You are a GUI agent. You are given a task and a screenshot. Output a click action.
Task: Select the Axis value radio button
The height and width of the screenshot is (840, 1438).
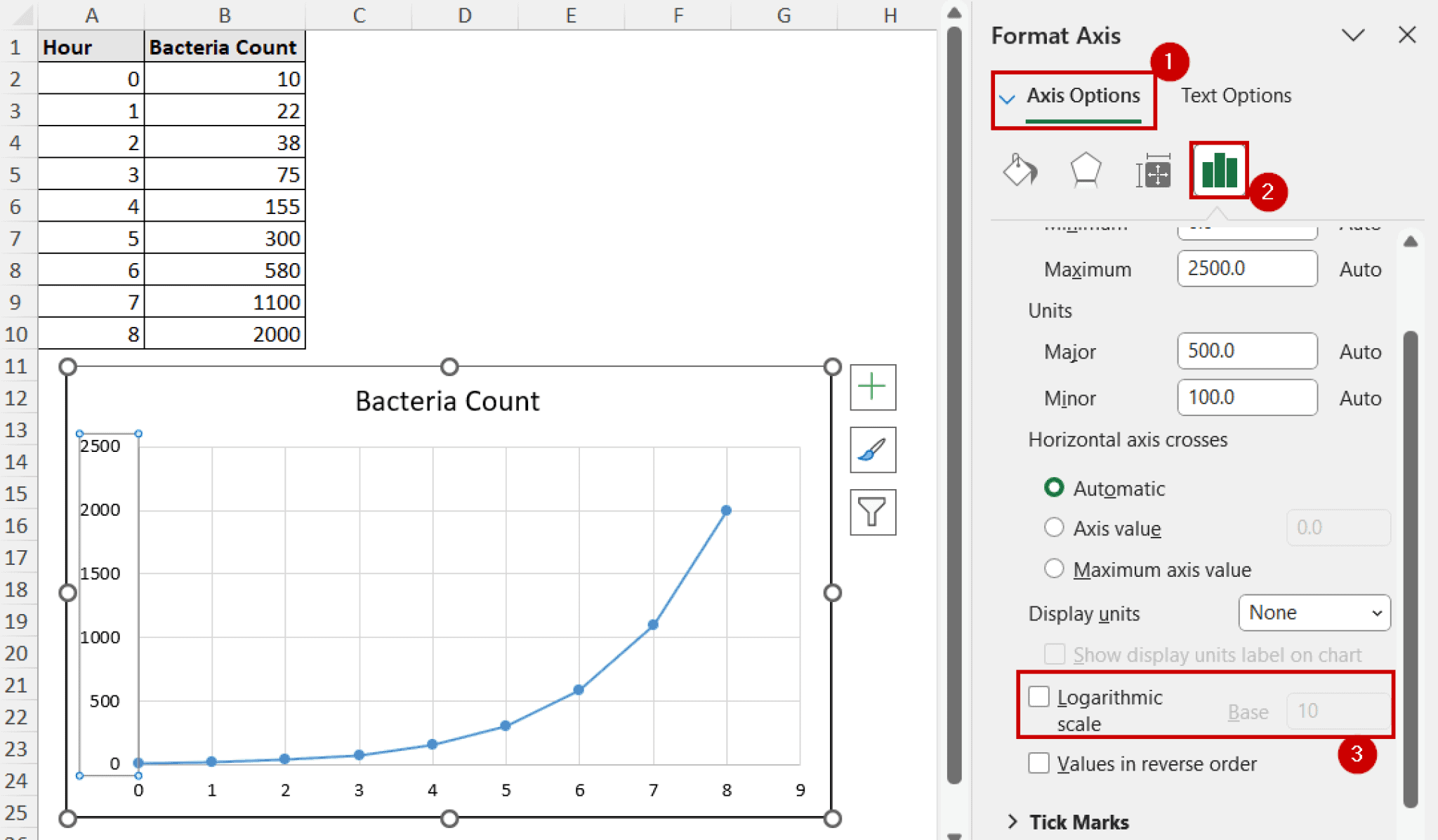(x=1054, y=528)
